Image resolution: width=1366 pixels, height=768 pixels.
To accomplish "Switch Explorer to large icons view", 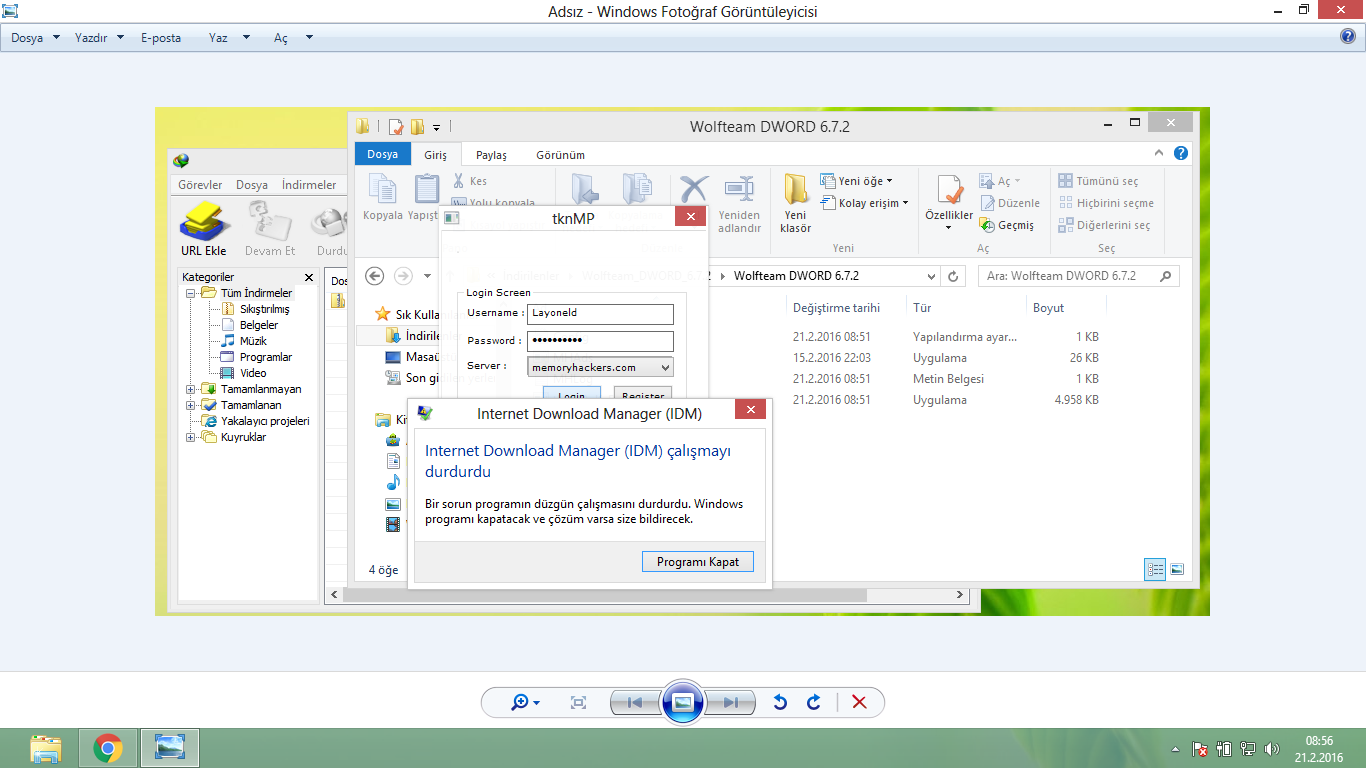I will [x=1177, y=569].
